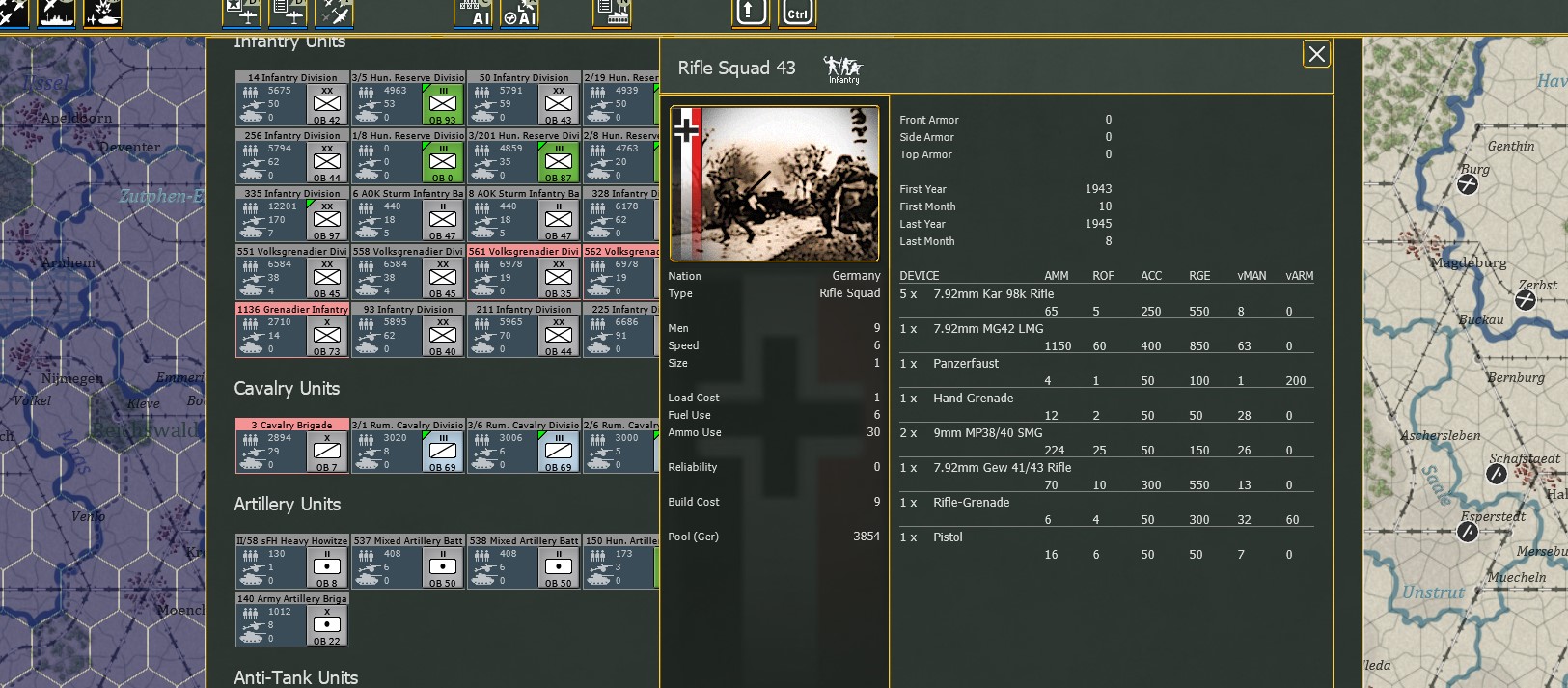This screenshot has width=1568, height=688.
Task: Open the 3/6 Rum. Cavalry Division title
Action: 524,425
